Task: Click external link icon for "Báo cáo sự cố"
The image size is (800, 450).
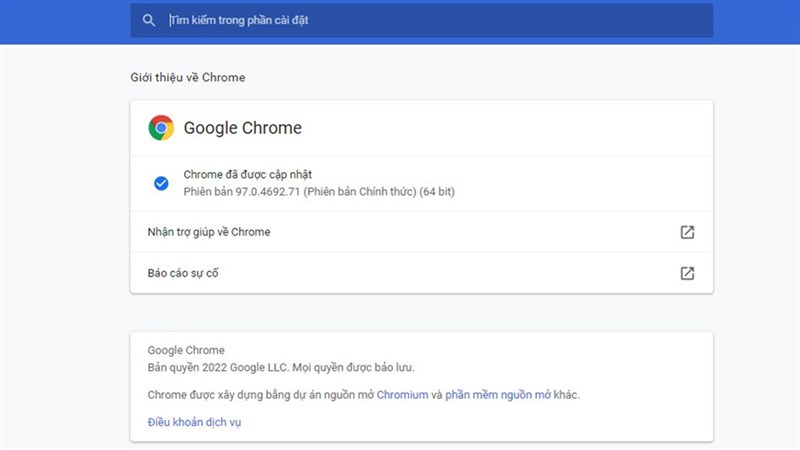Action: click(x=687, y=273)
